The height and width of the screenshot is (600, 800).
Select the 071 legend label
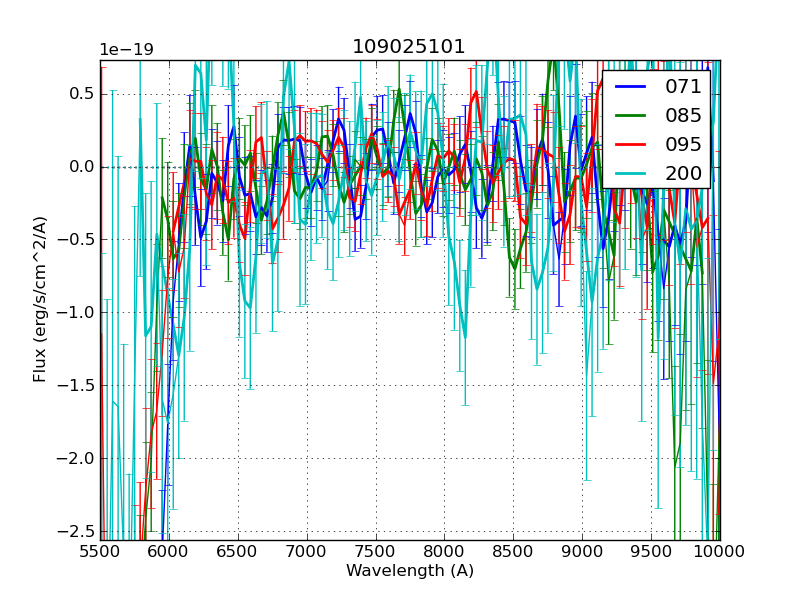tap(684, 86)
